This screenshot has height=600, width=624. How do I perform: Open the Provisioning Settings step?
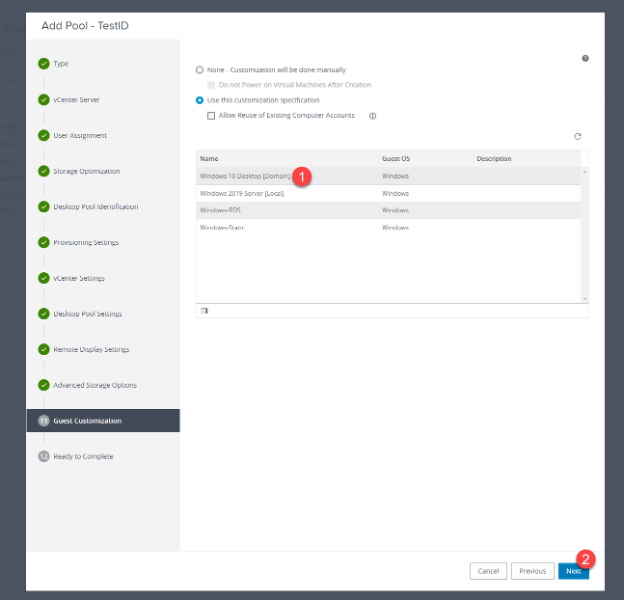point(86,242)
